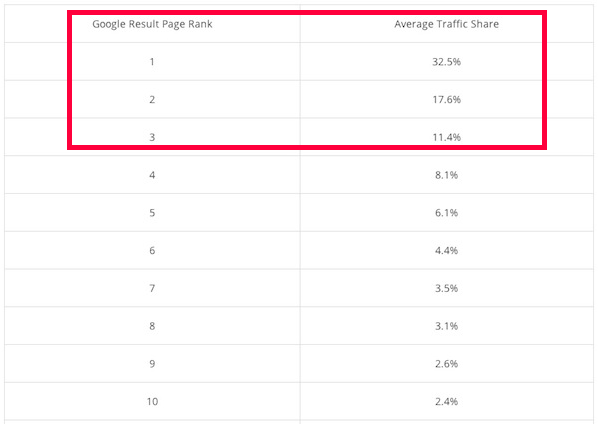Click the Google Result Page Rank header
The height and width of the screenshot is (426, 598).
pyautogui.click(x=152, y=24)
